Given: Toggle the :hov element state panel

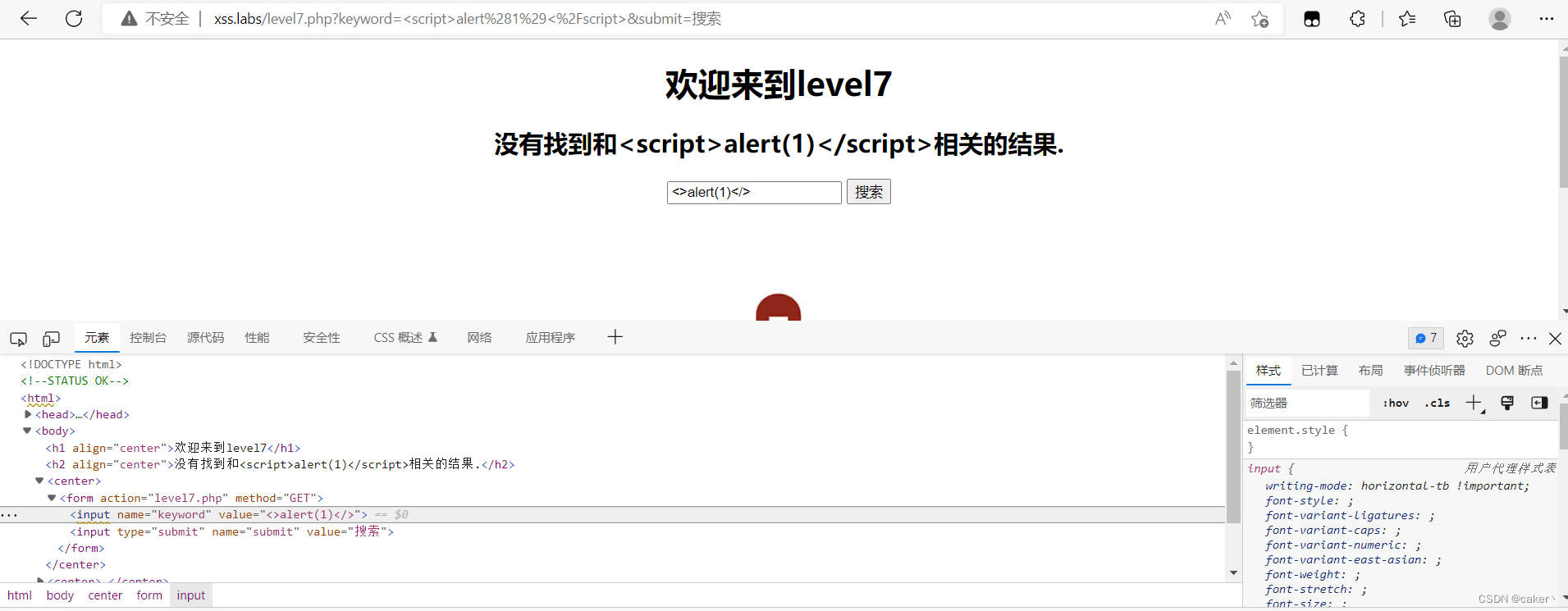Looking at the screenshot, I should 1396,403.
